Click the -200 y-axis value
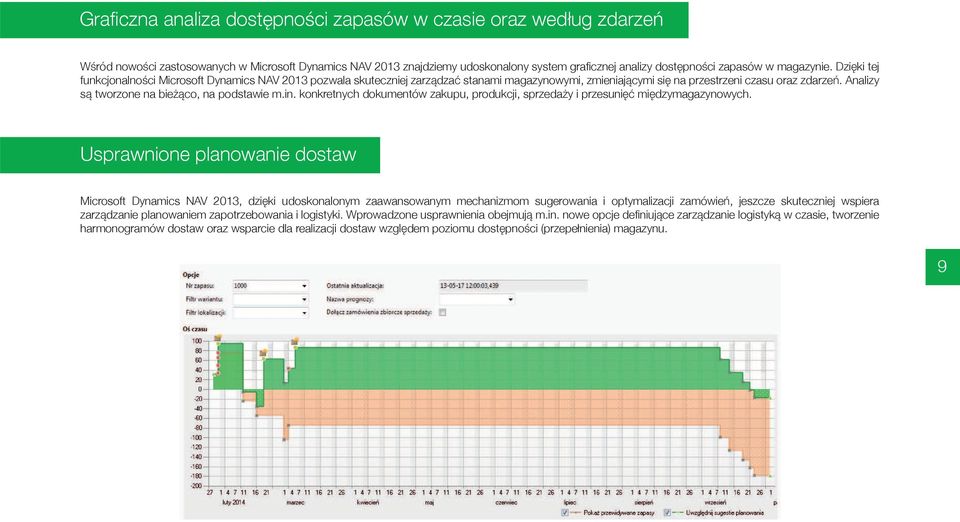 tap(196, 486)
